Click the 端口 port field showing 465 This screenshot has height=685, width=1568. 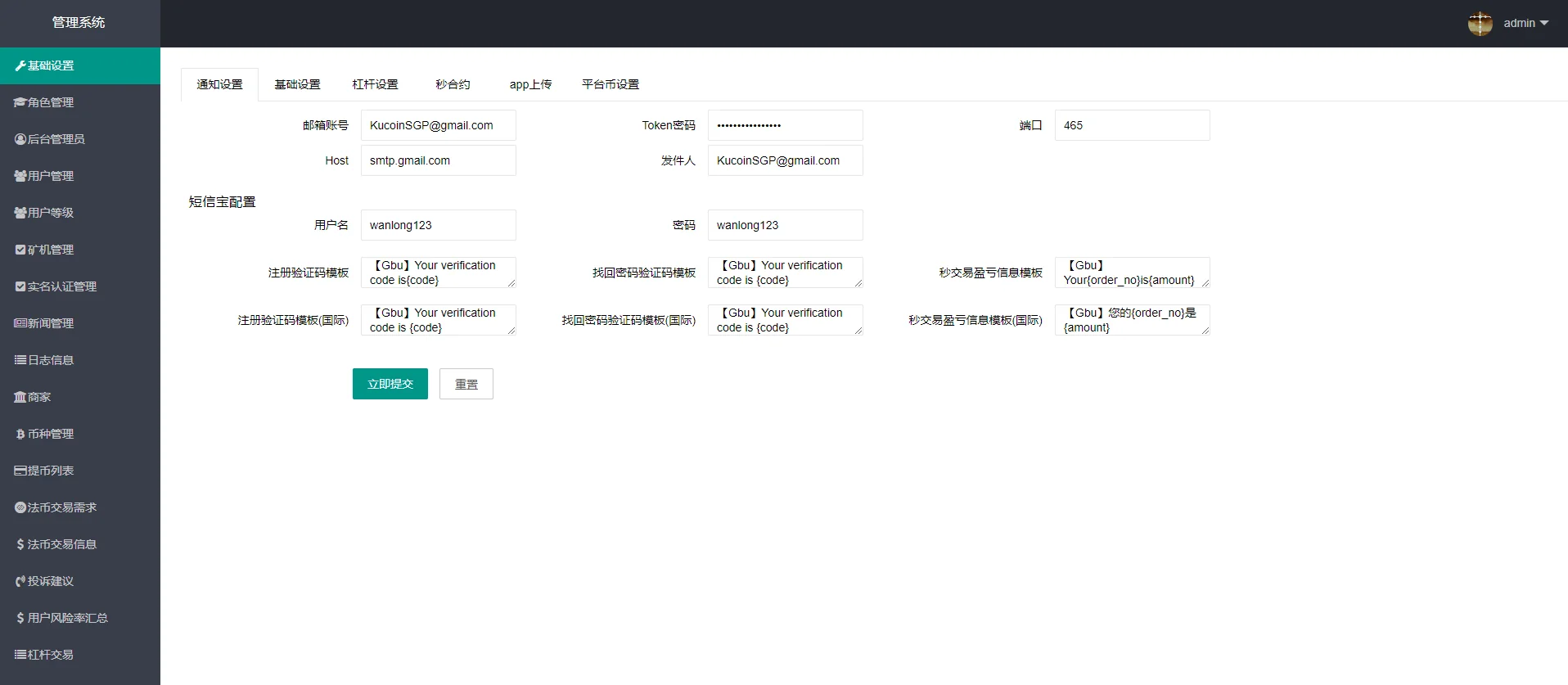1132,125
